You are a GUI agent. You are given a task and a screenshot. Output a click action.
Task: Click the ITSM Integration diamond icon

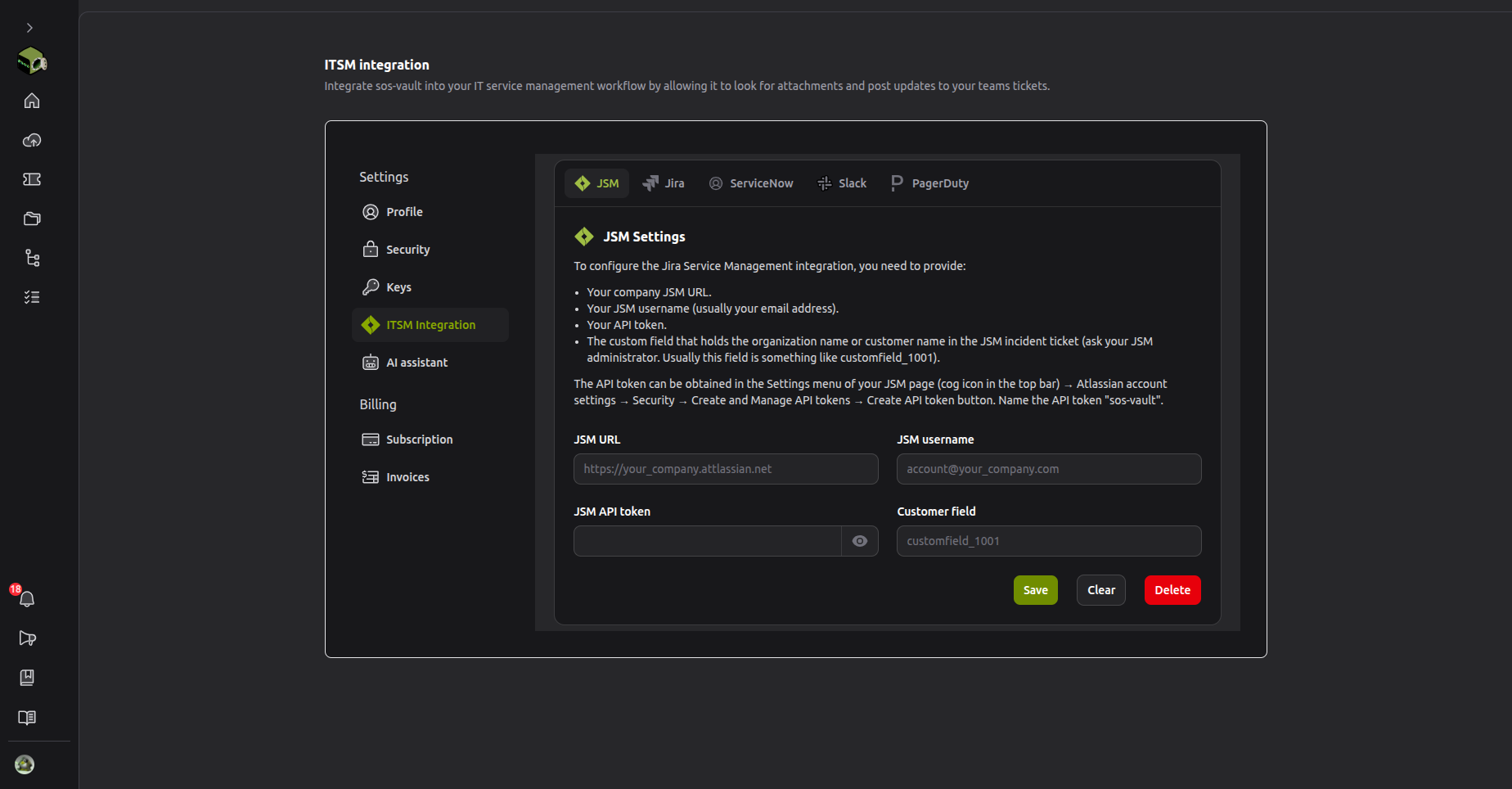click(371, 325)
